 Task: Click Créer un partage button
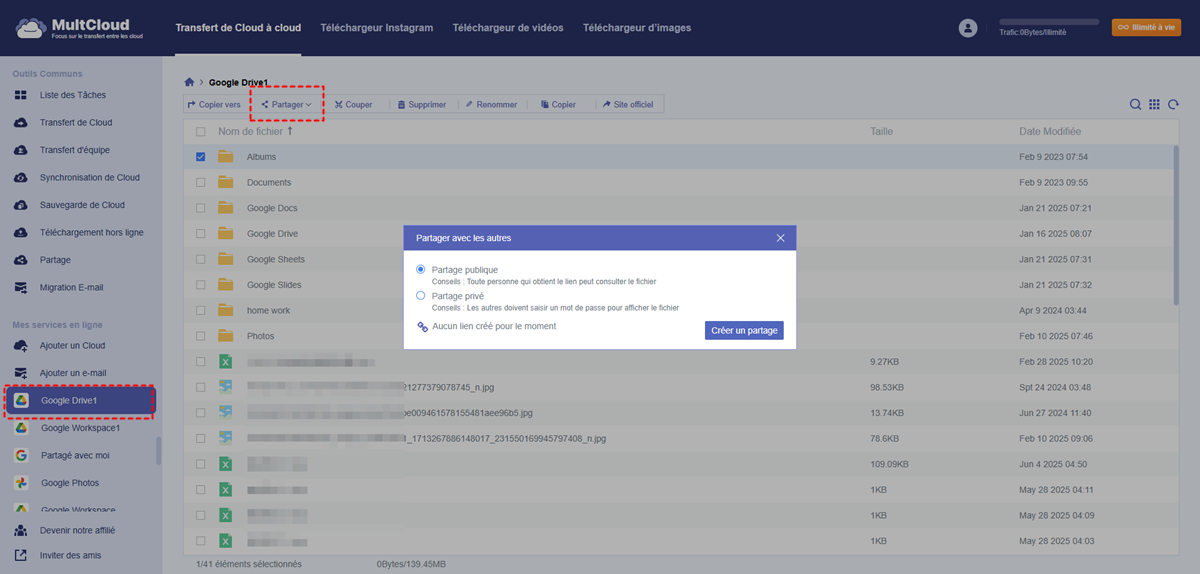744,330
